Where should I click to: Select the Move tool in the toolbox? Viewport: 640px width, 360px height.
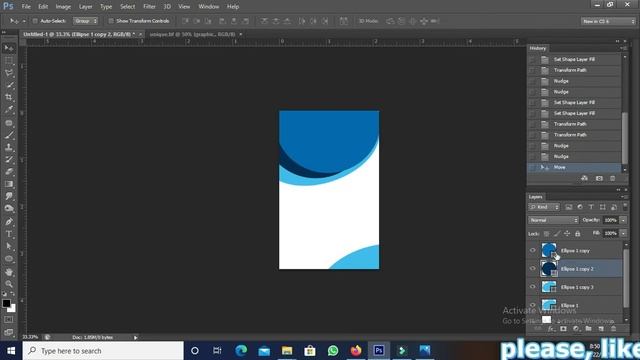pyautogui.click(x=9, y=48)
